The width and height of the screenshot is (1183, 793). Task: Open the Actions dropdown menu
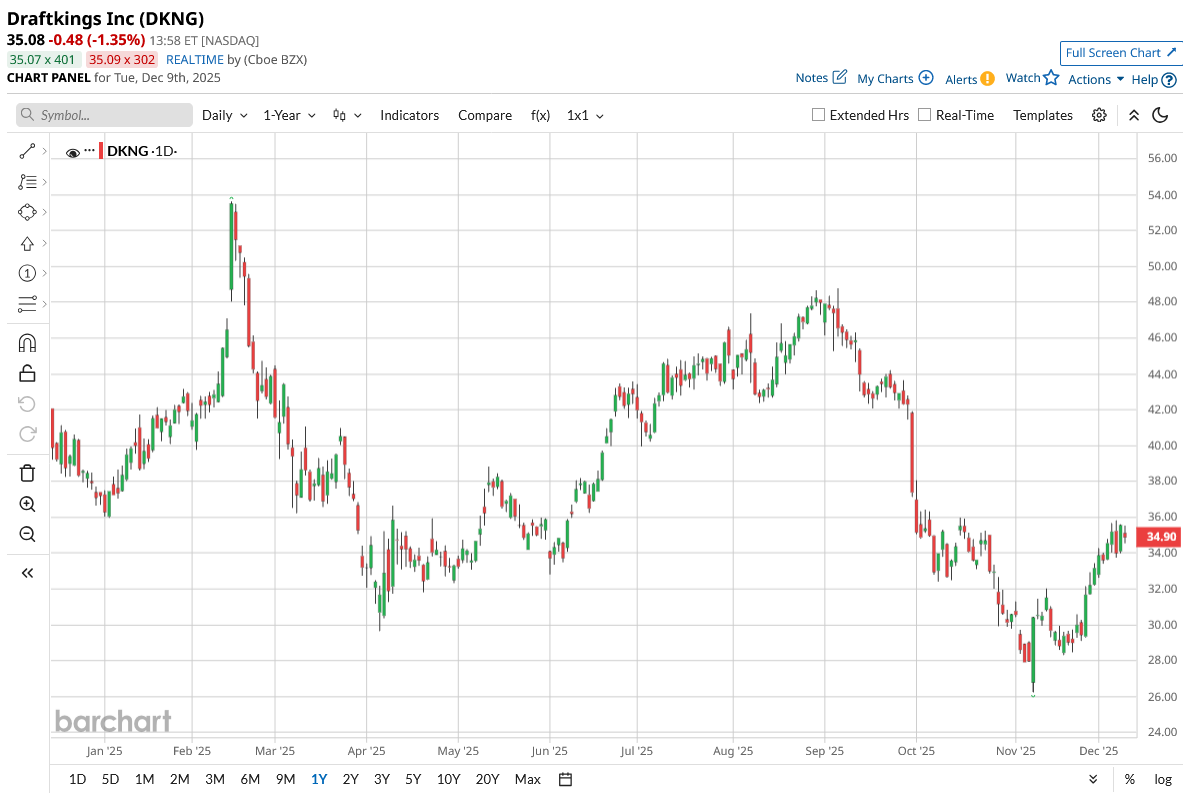point(1096,79)
